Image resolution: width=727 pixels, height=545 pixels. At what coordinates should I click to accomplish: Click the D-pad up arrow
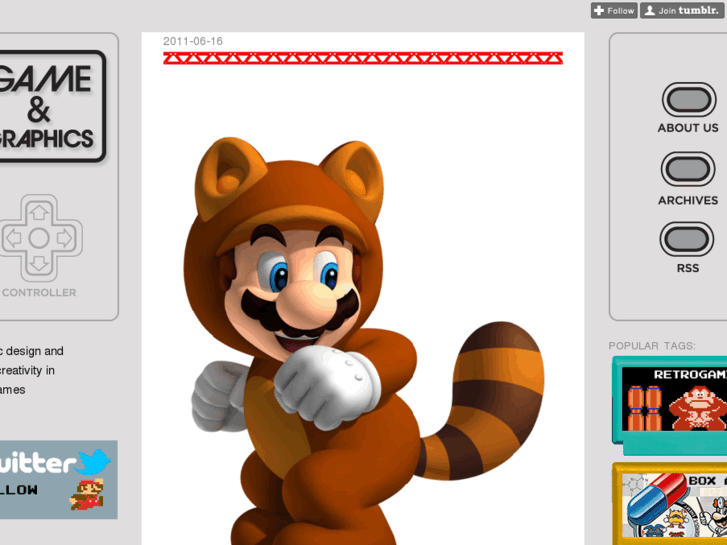pos(39,212)
